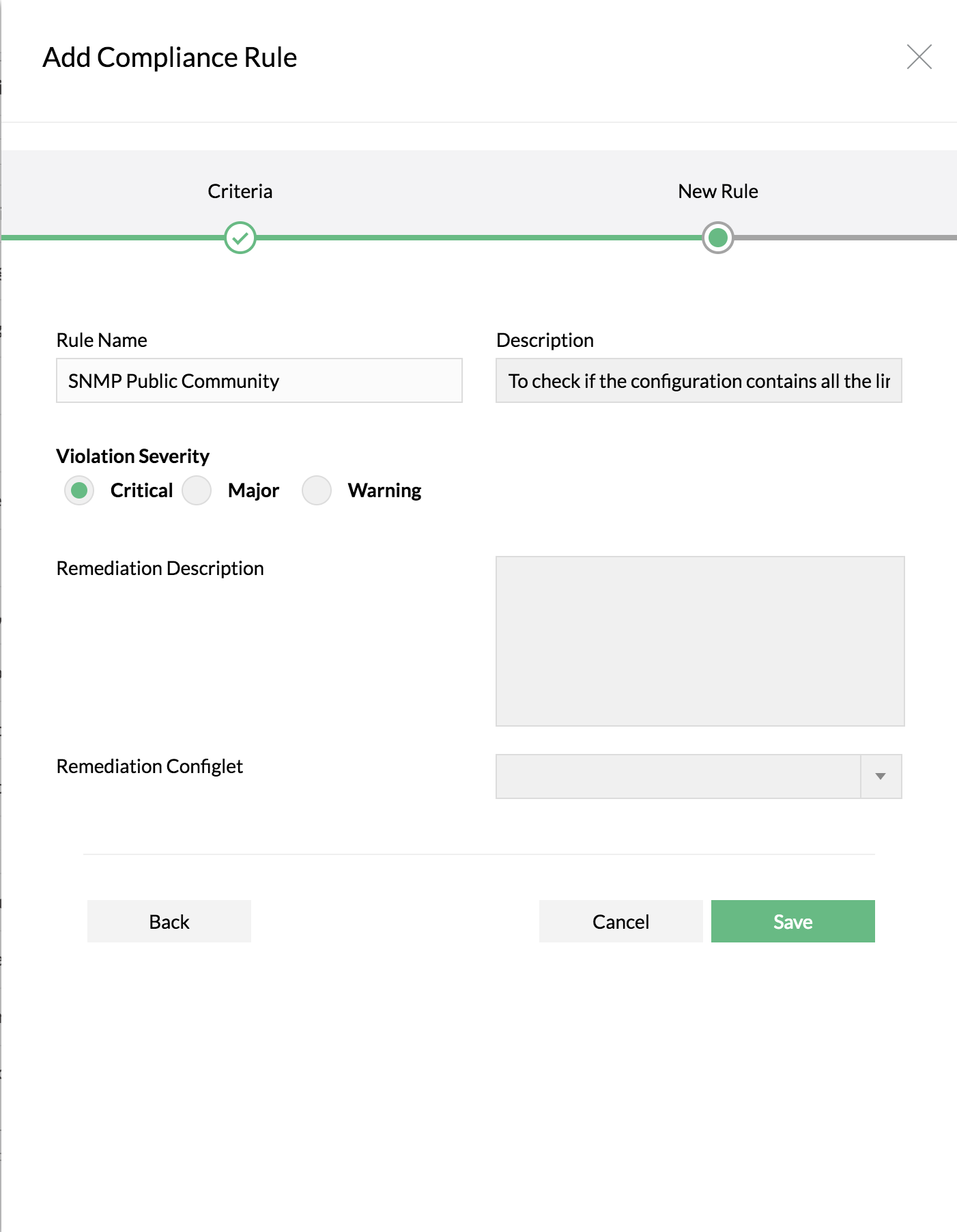Screen dimensions: 957x1232
Task: Select the Critical severity radio button
Action: click(79, 490)
